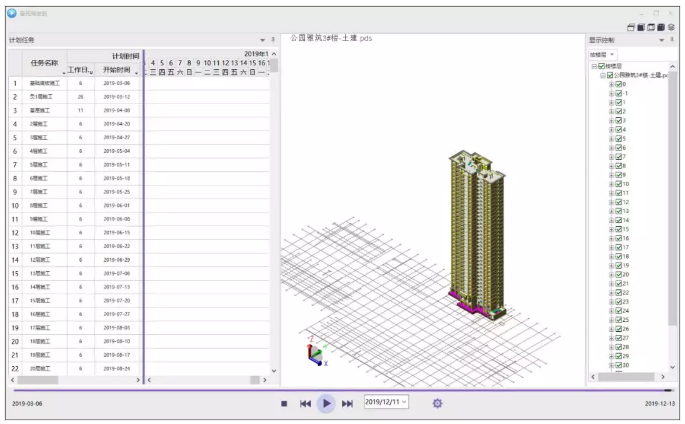The image size is (685, 424).
Task: Click the 计划时间 group header
Action: (105, 56)
